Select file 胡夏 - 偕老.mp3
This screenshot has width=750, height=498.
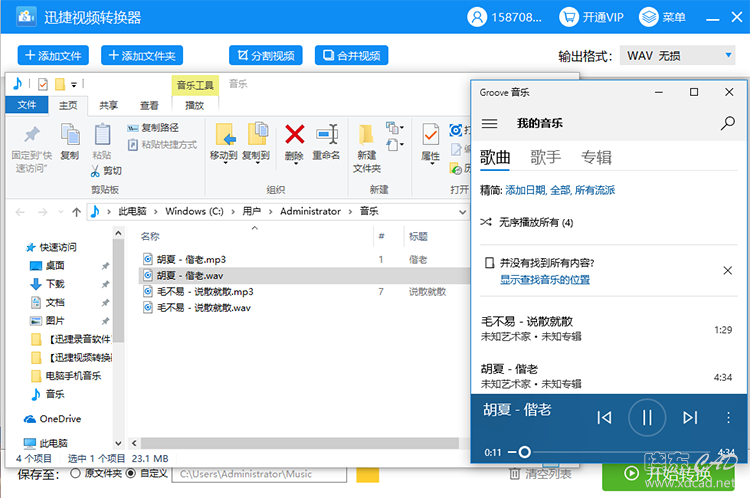tap(191, 260)
